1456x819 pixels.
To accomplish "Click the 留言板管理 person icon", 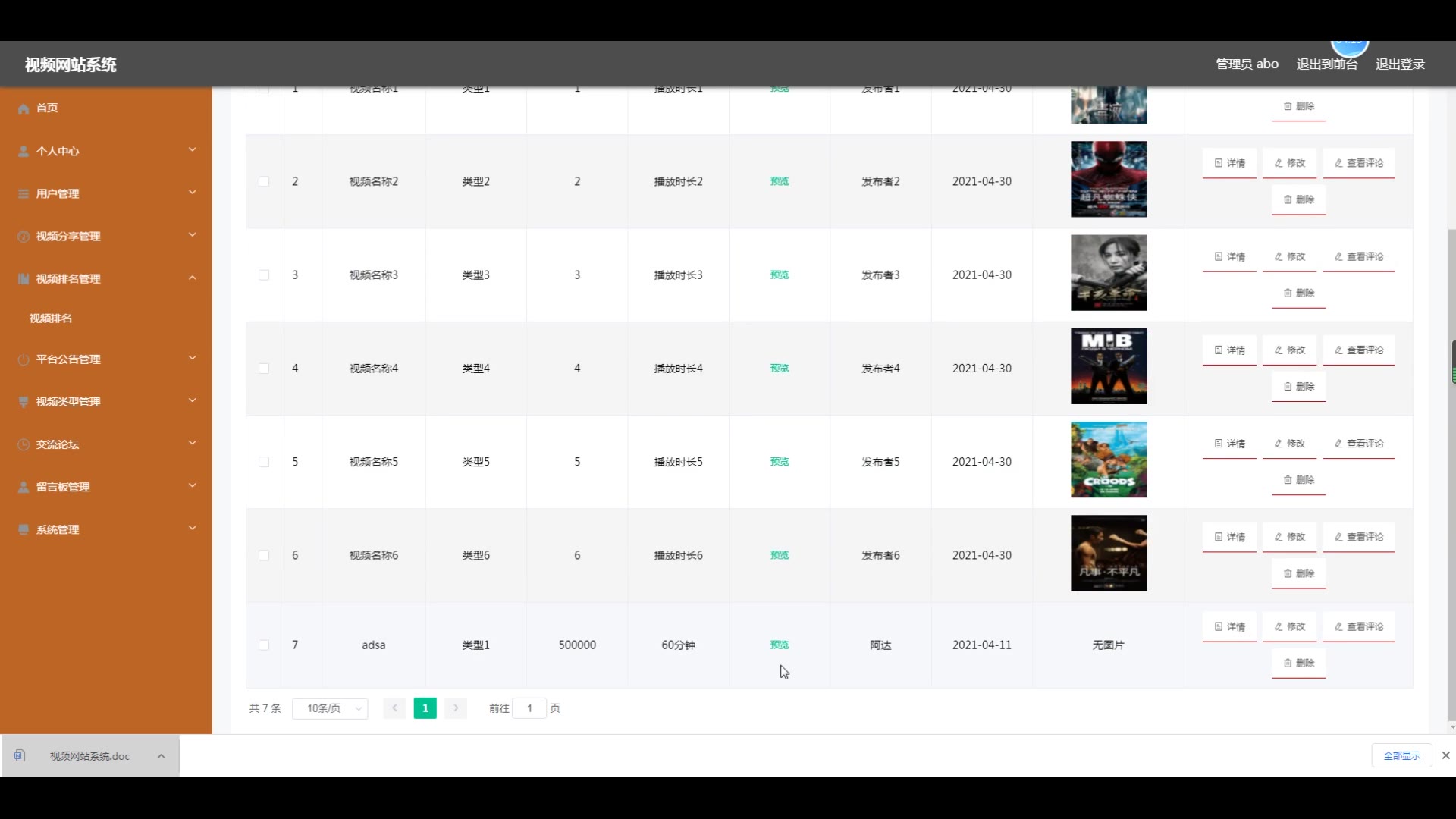I will 24,487.
